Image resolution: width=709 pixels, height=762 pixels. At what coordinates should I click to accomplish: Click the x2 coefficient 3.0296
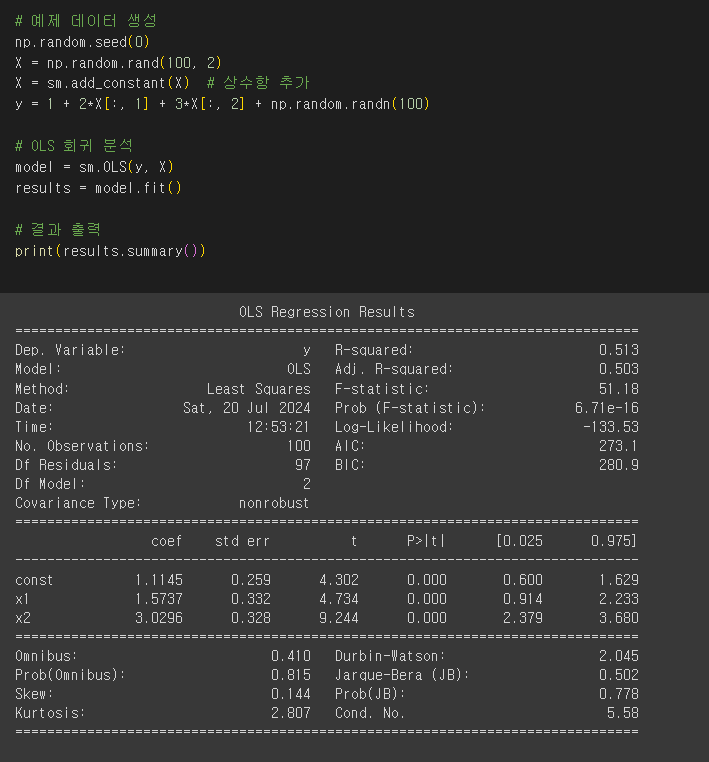(158, 618)
